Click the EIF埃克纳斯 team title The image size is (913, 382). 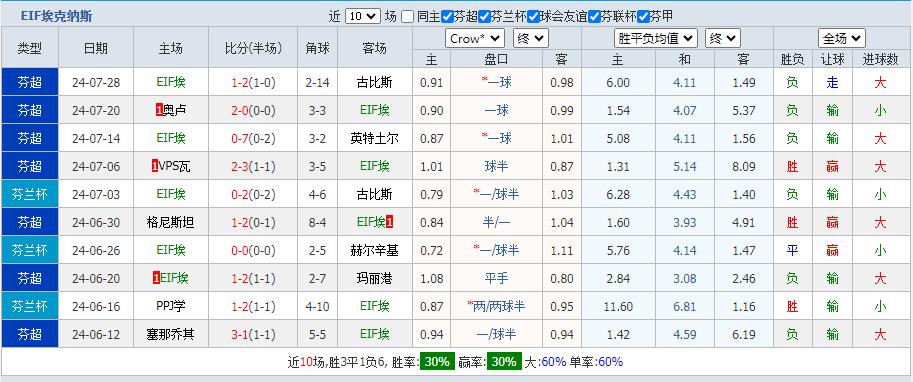[x=56, y=16]
